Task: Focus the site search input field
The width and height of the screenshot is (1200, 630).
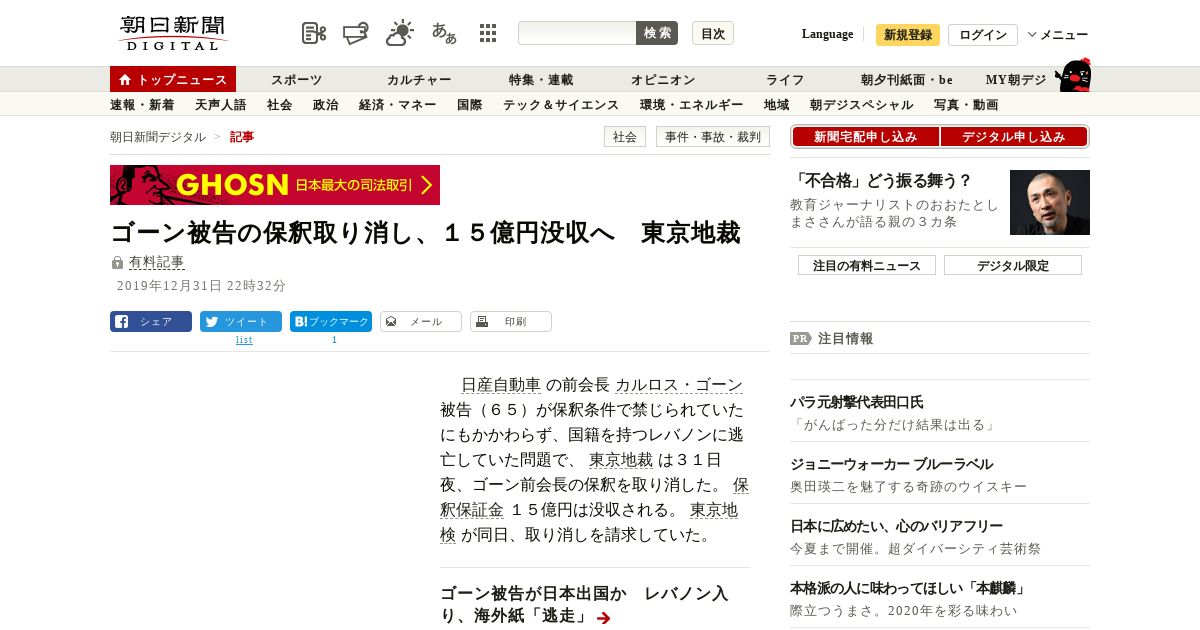Action: (x=577, y=33)
